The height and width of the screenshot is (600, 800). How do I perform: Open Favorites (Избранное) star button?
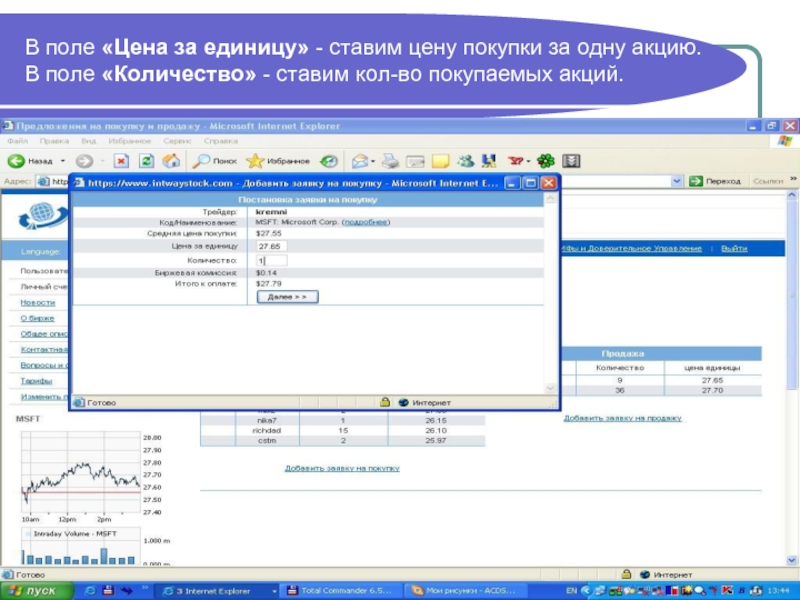click(x=277, y=161)
